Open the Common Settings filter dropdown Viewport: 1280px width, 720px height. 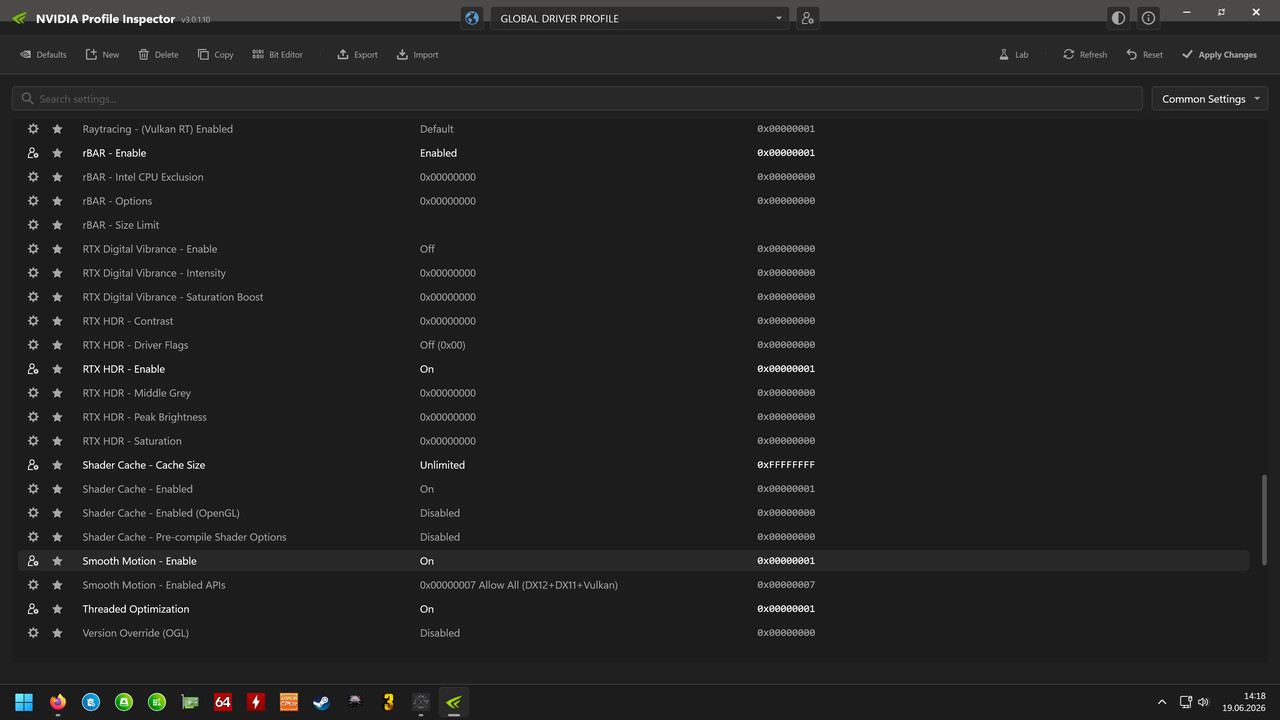[1210, 99]
